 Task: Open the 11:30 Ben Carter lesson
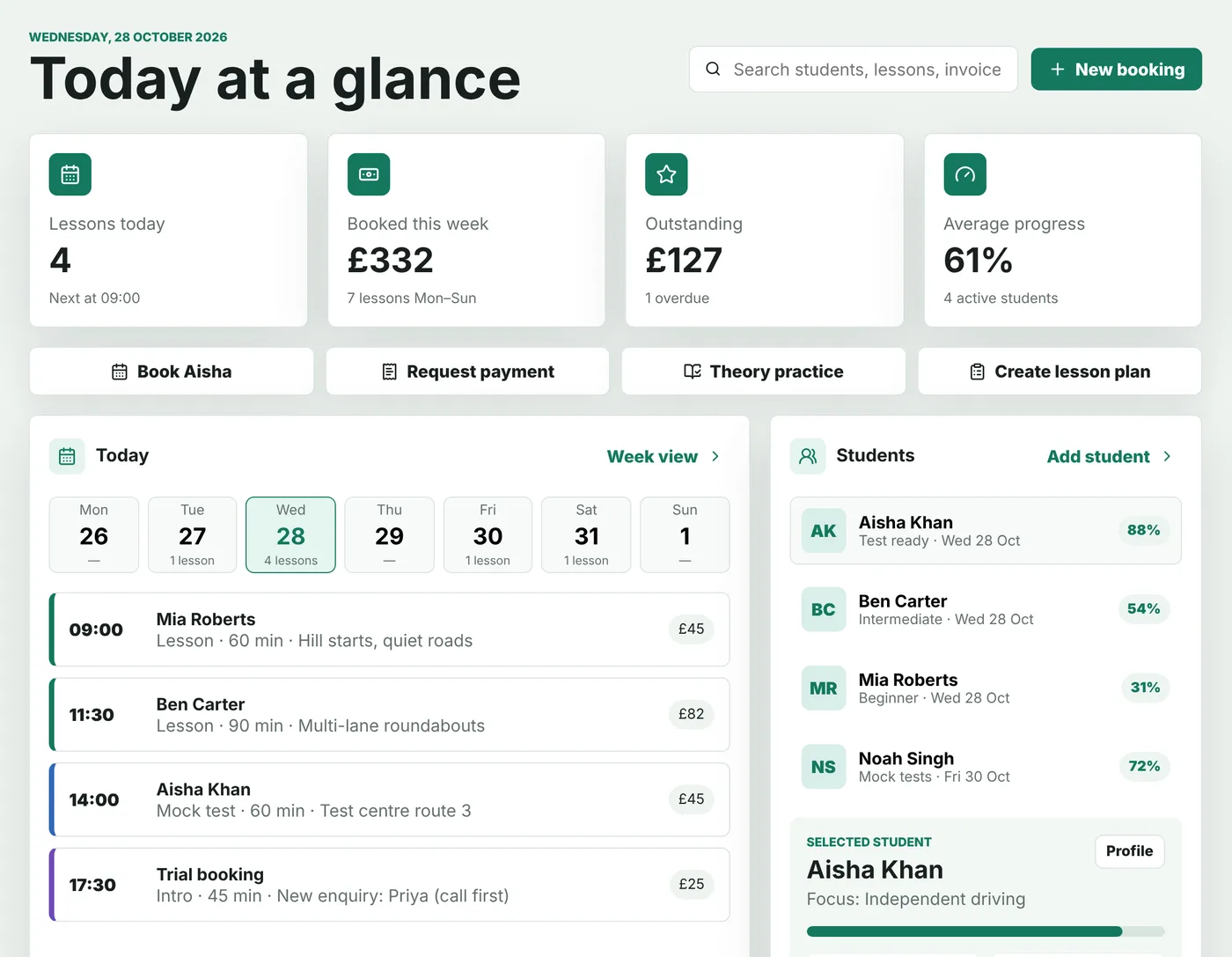click(x=390, y=715)
